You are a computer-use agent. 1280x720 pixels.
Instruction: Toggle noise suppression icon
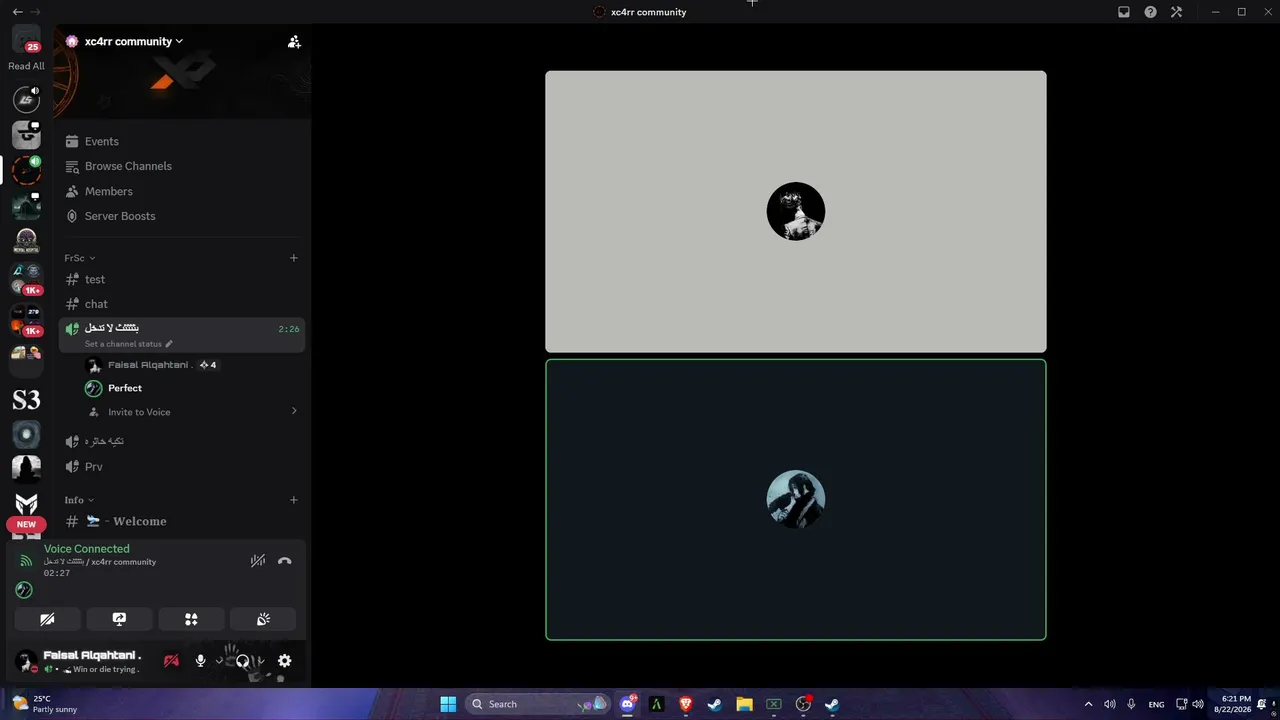coord(258,561)
